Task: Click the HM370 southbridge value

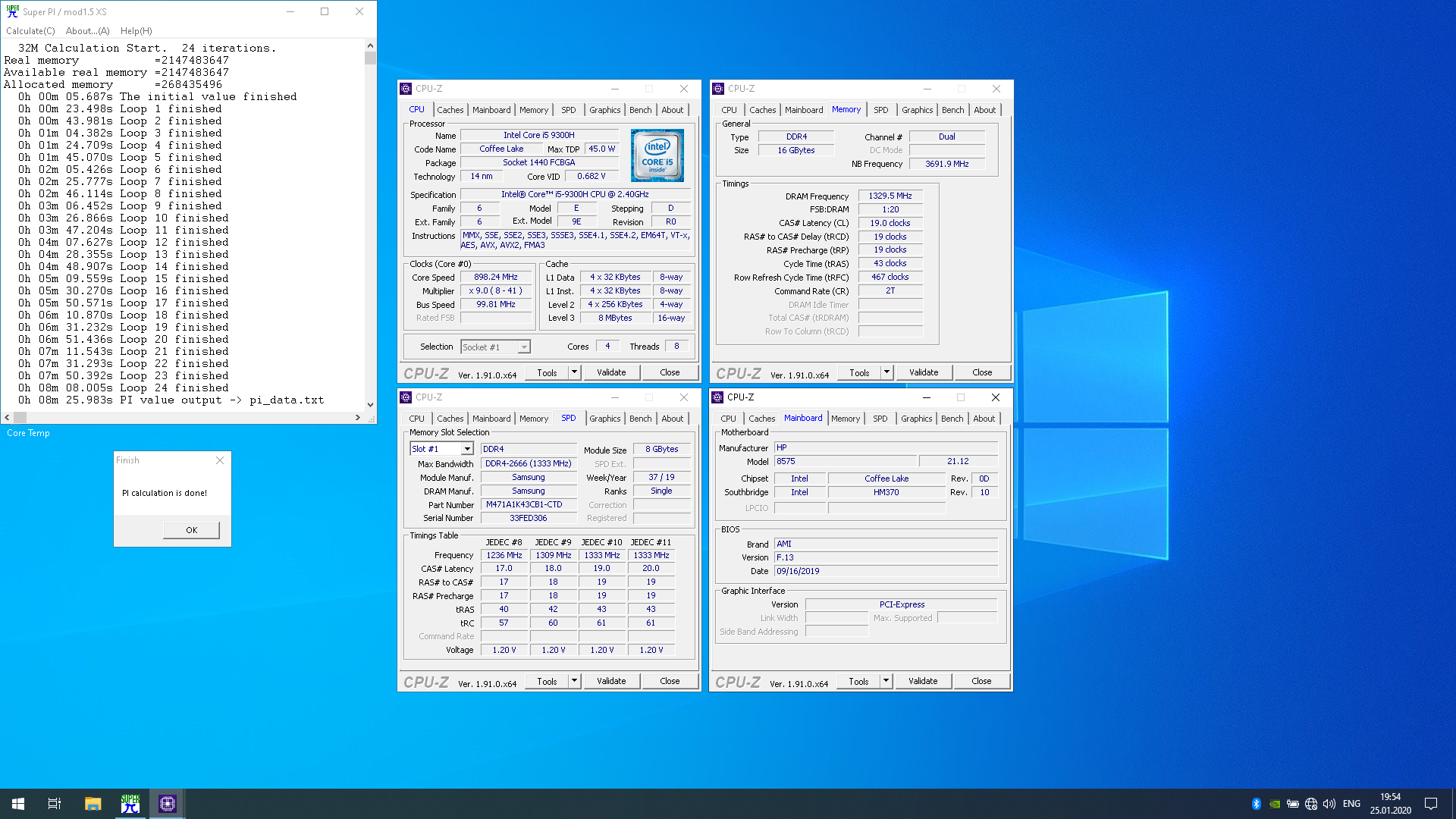Action: pyautogui.click(x=886, y=492)
